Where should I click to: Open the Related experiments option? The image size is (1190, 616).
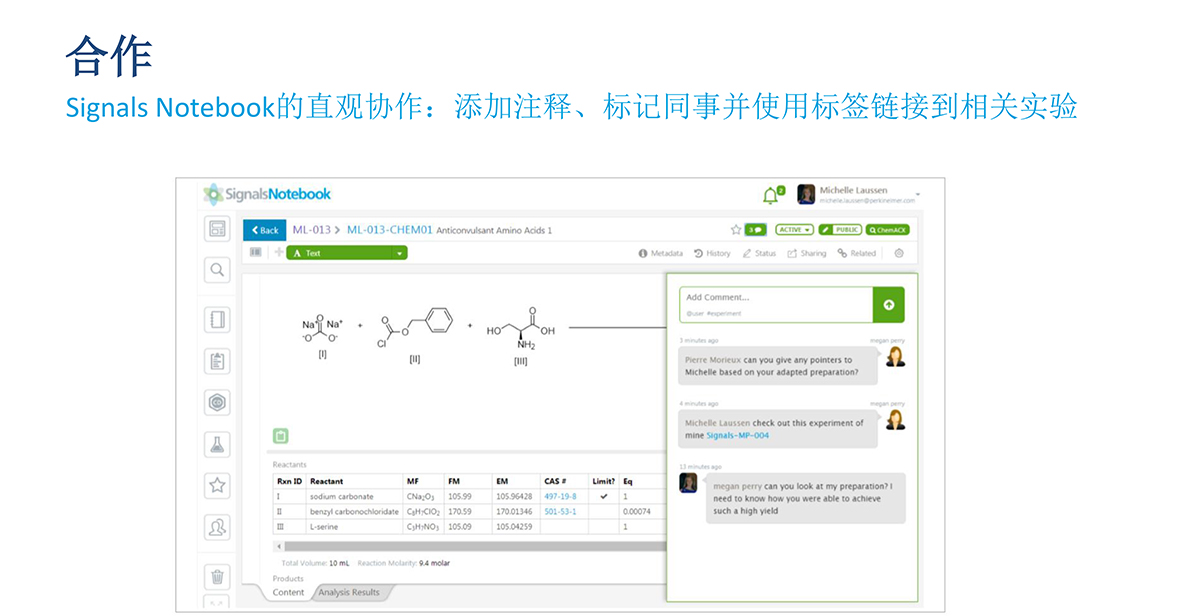[x=857, y=253]
